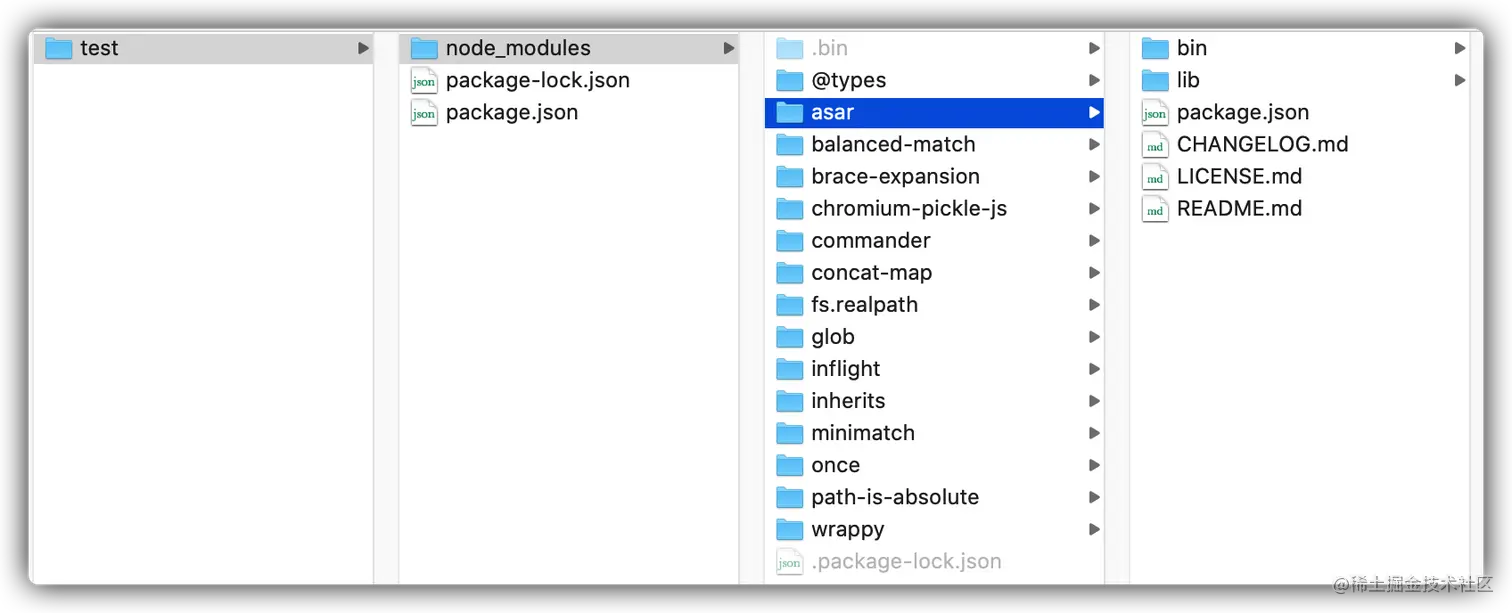Image resolution: width=1512 pixels, height=613 pixels.
Task: Click the lib folder icon inside asar
Action: (1155, 80)
